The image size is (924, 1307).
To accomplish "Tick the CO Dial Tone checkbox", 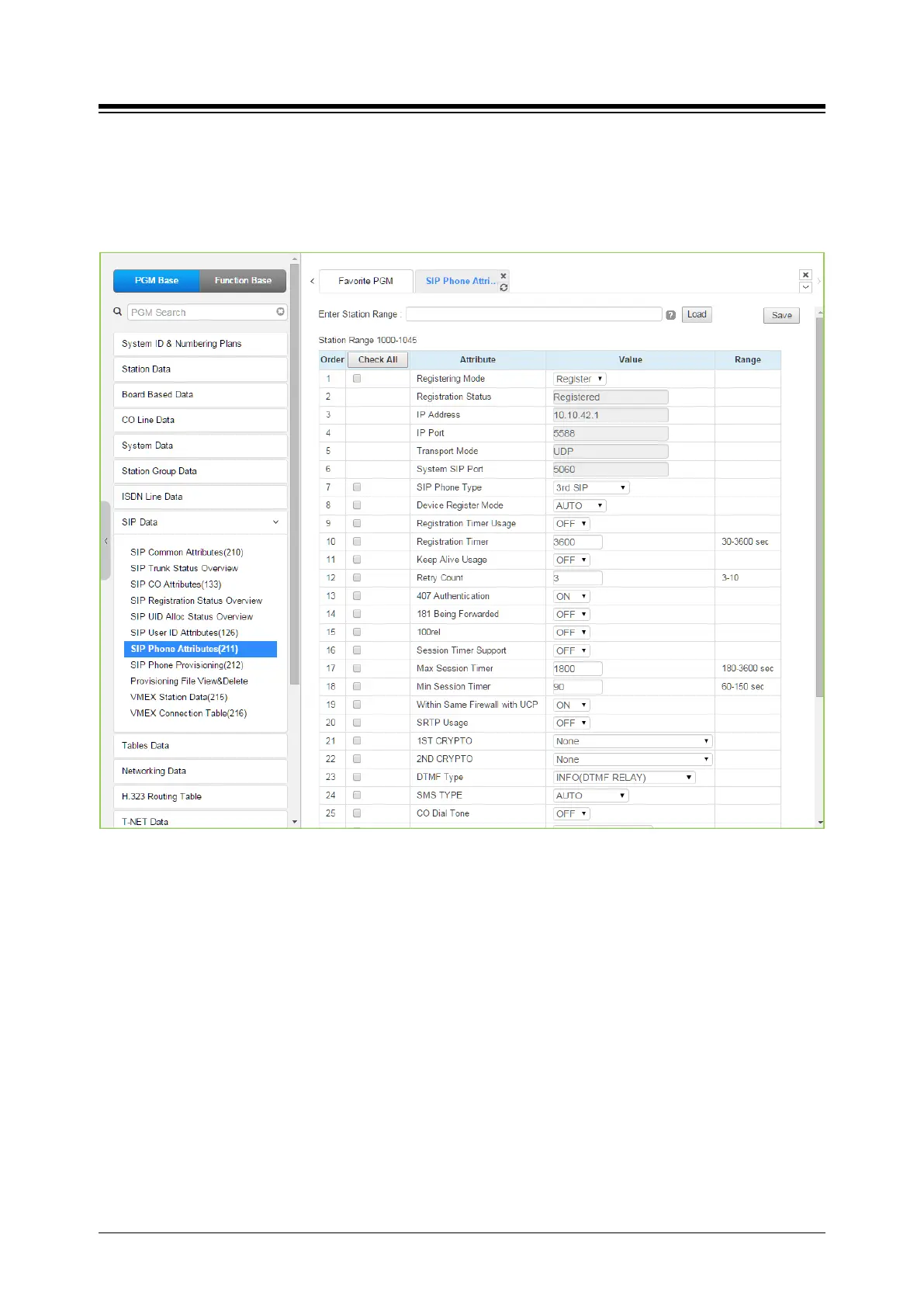I will tap(357, 813).
